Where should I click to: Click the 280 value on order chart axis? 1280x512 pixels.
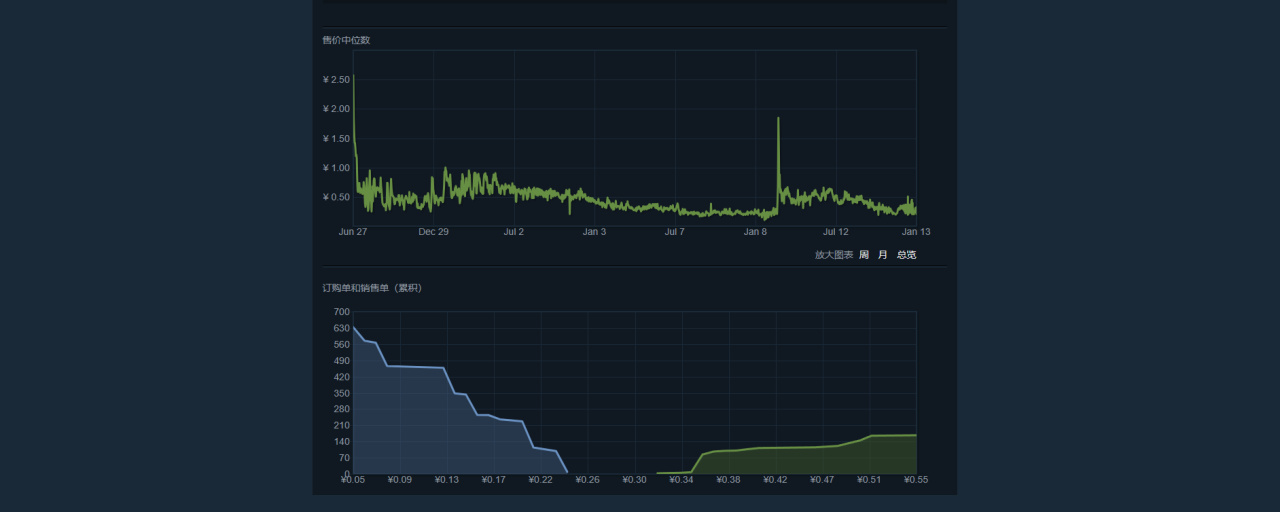coord(341,409)
